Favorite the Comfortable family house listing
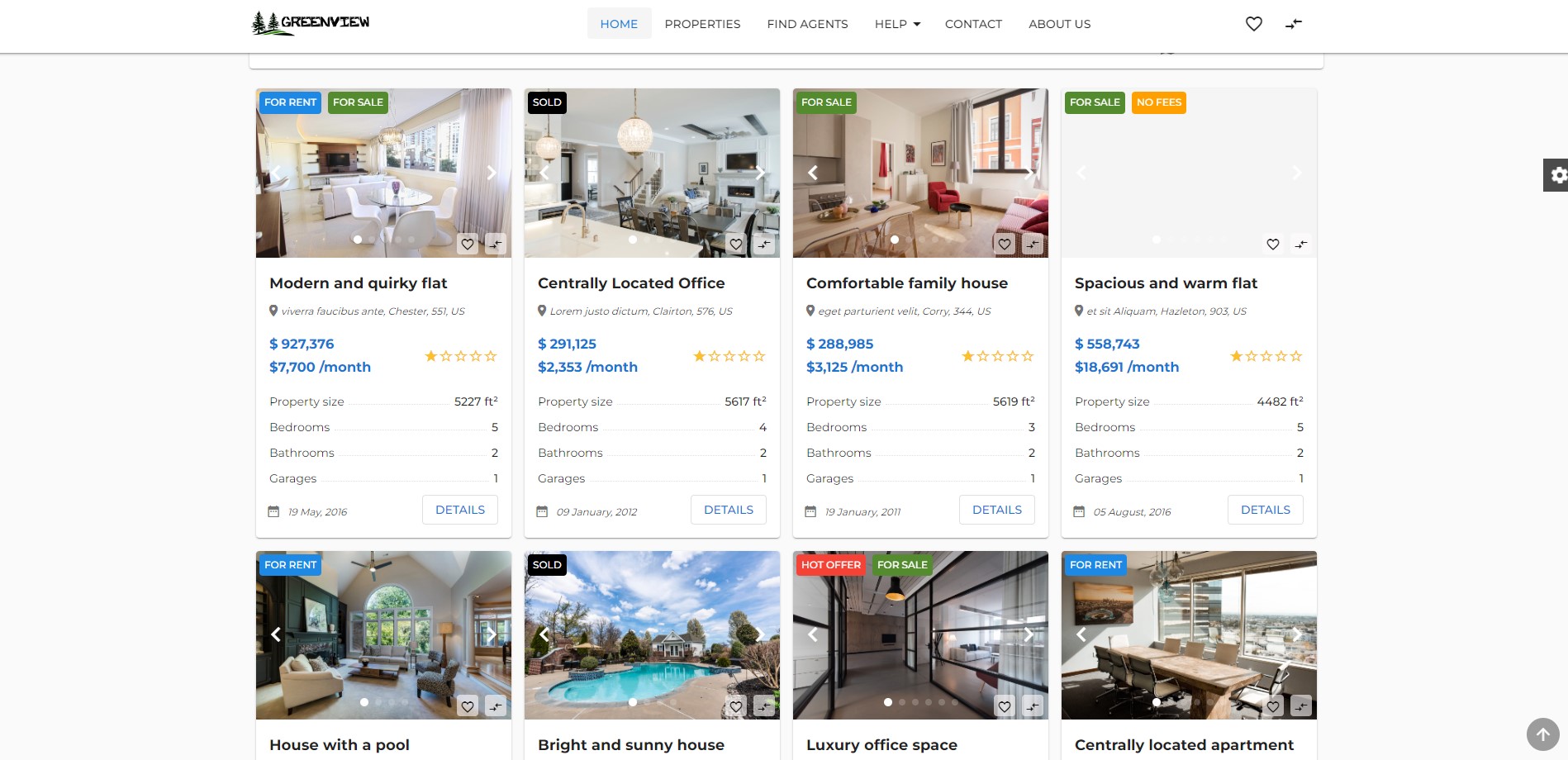 click(1005, 244)
